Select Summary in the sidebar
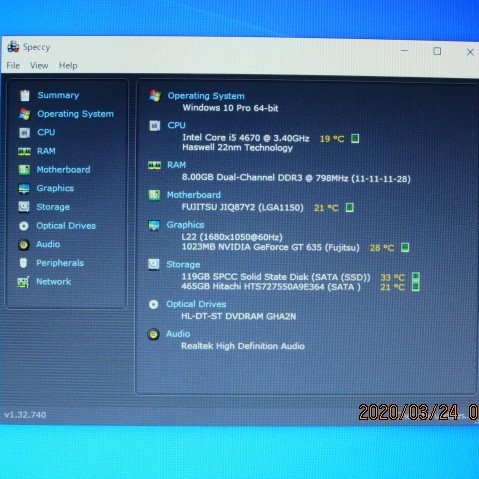This screenshot has height=479, width=479. click(x=58, y=95)
